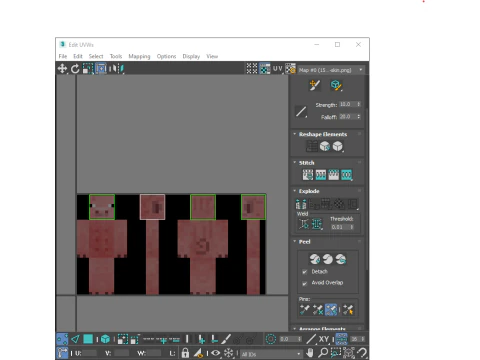Collapse the Peel rollout

click(x=304, y=242)
